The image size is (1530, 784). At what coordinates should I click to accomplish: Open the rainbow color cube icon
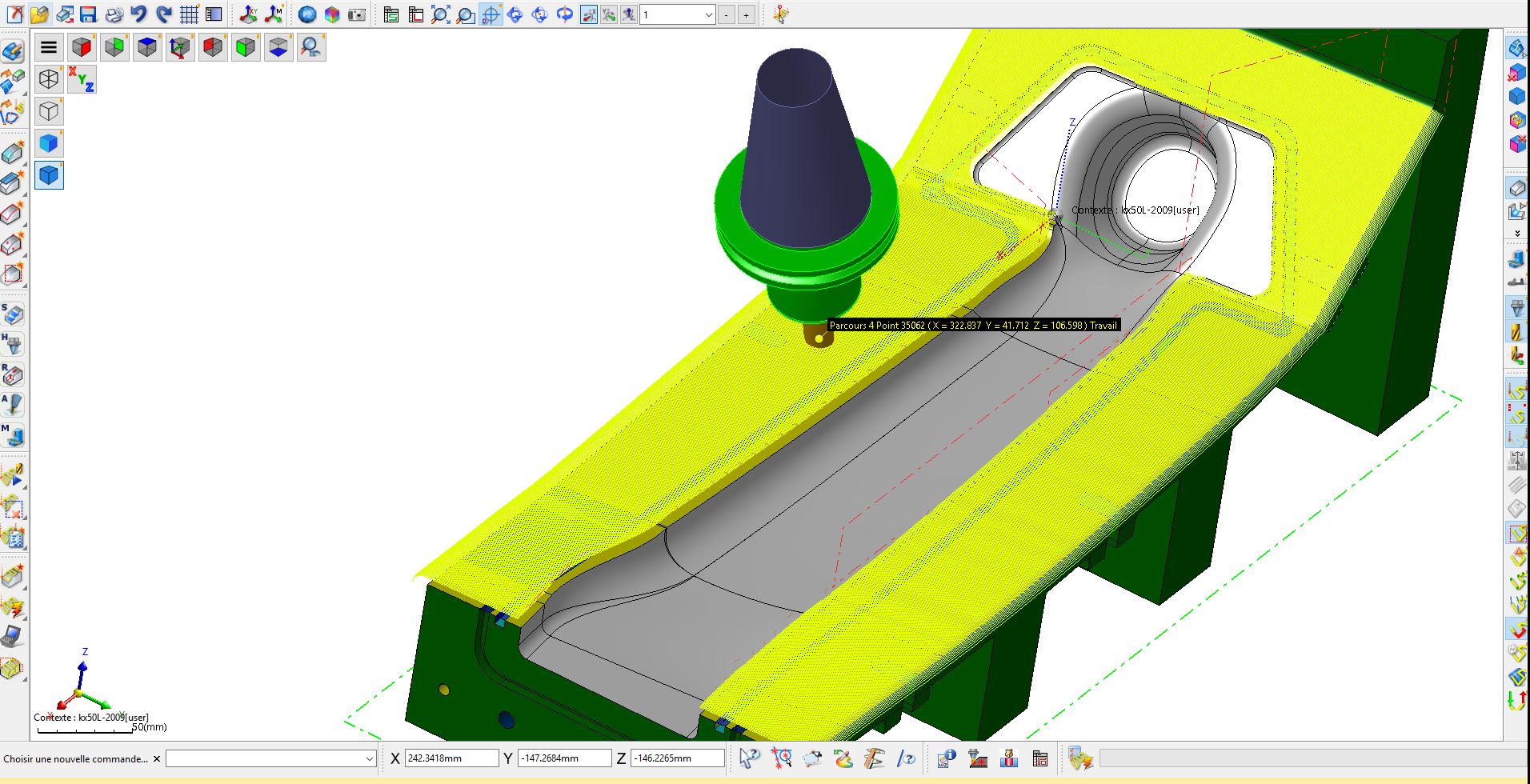click(x=332, y=14)
